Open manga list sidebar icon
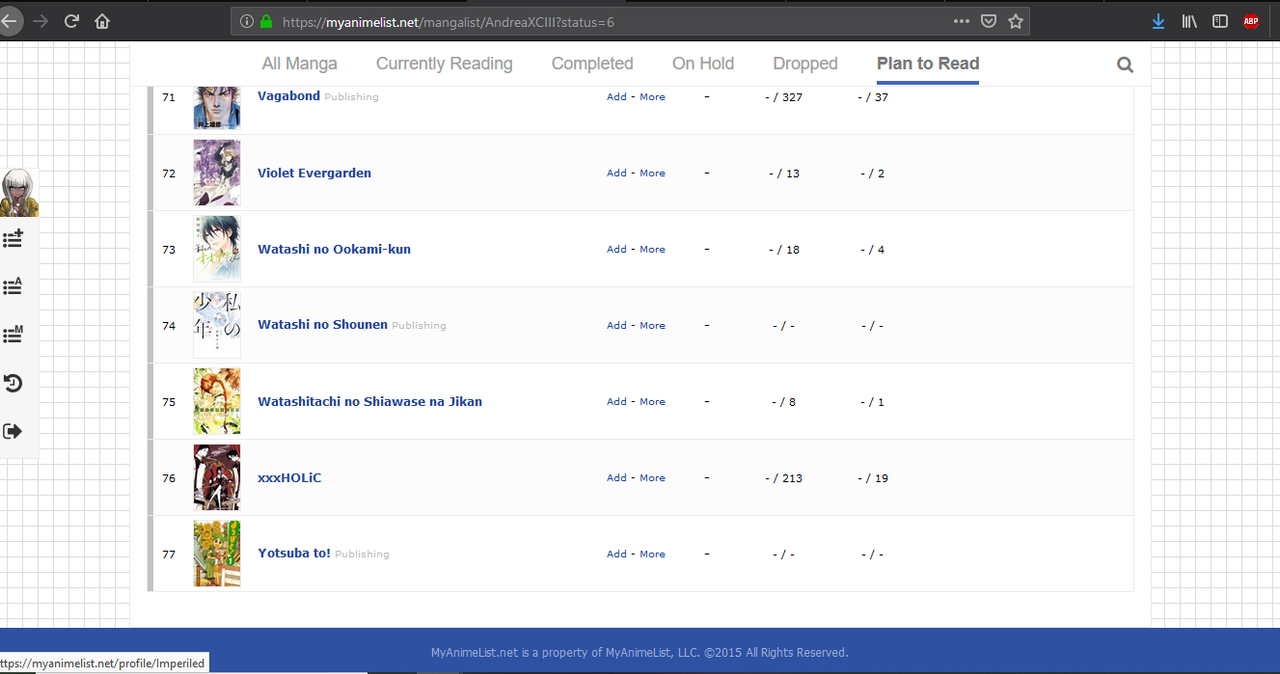This screenshot has width=1280, height=674. tap(13, 335)
